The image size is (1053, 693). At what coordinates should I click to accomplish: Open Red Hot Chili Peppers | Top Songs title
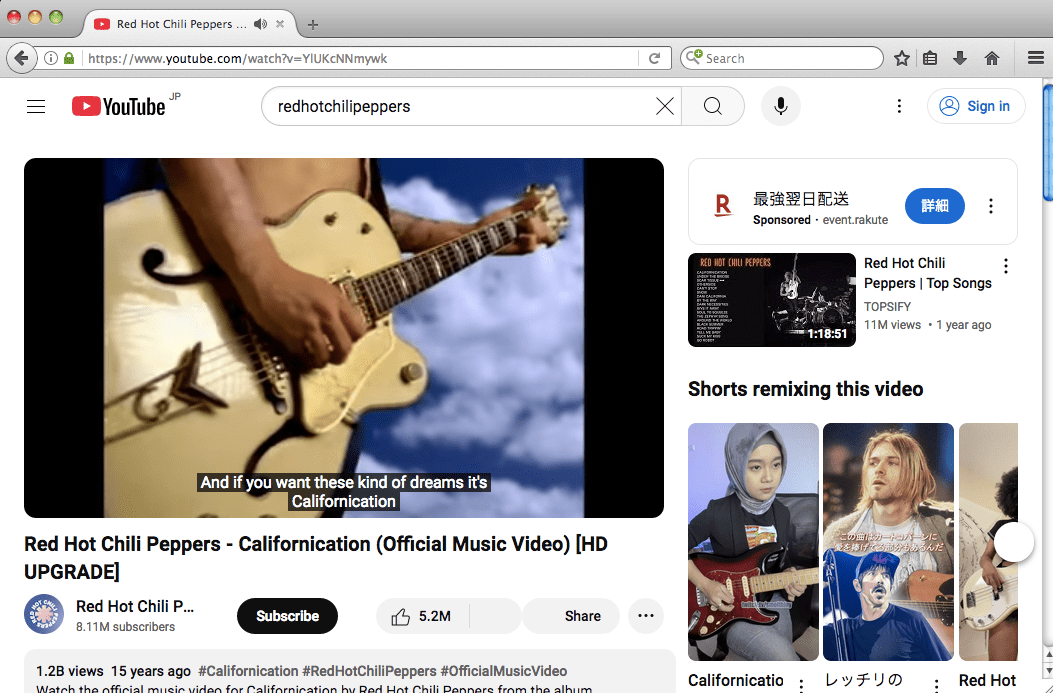927,273
